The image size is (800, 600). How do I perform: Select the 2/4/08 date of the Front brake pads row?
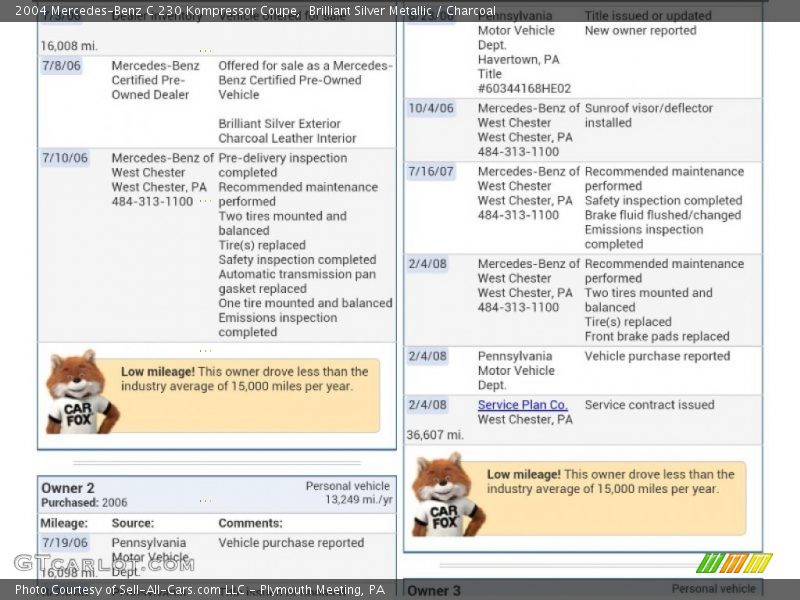(x=427, y=264)
